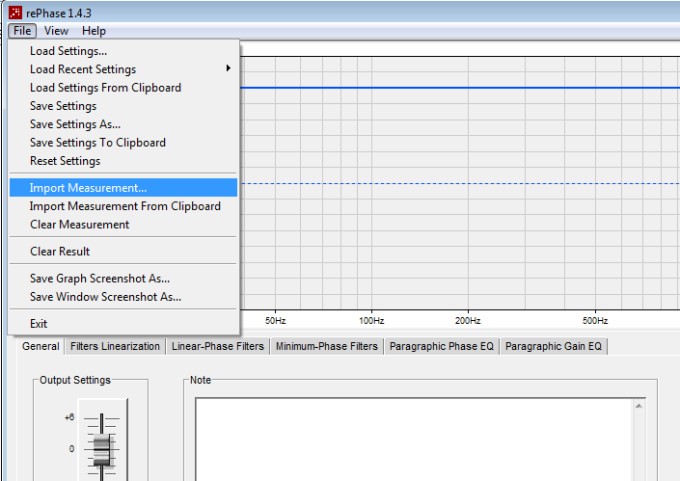
Task: Select Import Measurement... menu item
Action: coord(88,188)
